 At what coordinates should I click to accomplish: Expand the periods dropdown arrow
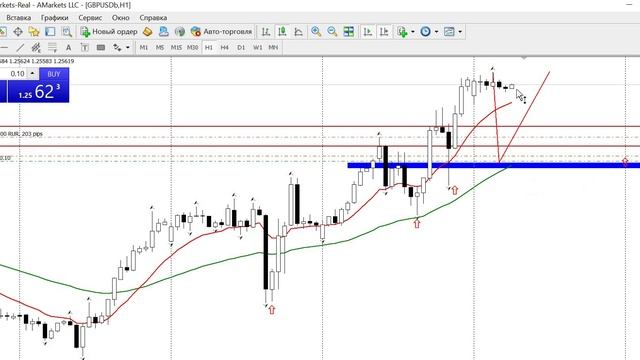436,32
